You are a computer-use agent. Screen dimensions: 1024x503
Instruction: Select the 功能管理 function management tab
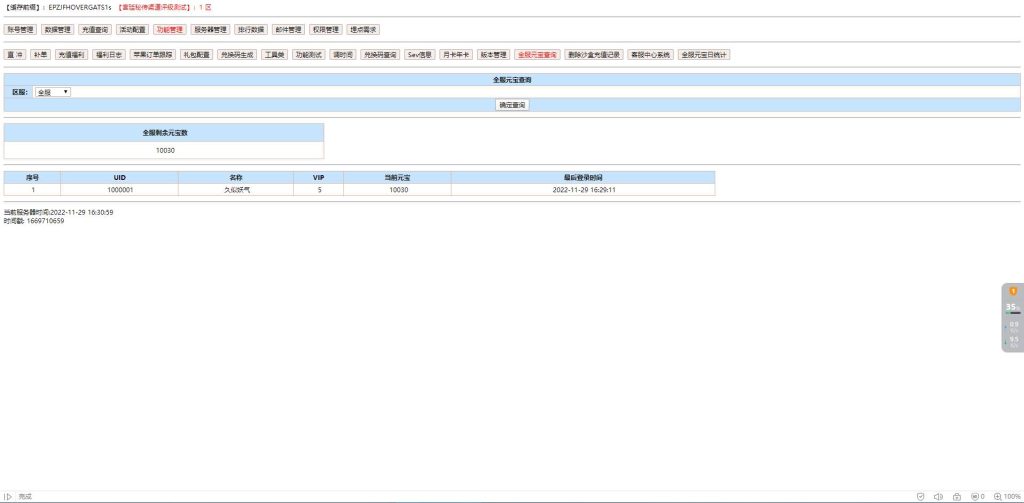[x=169, y=30]
